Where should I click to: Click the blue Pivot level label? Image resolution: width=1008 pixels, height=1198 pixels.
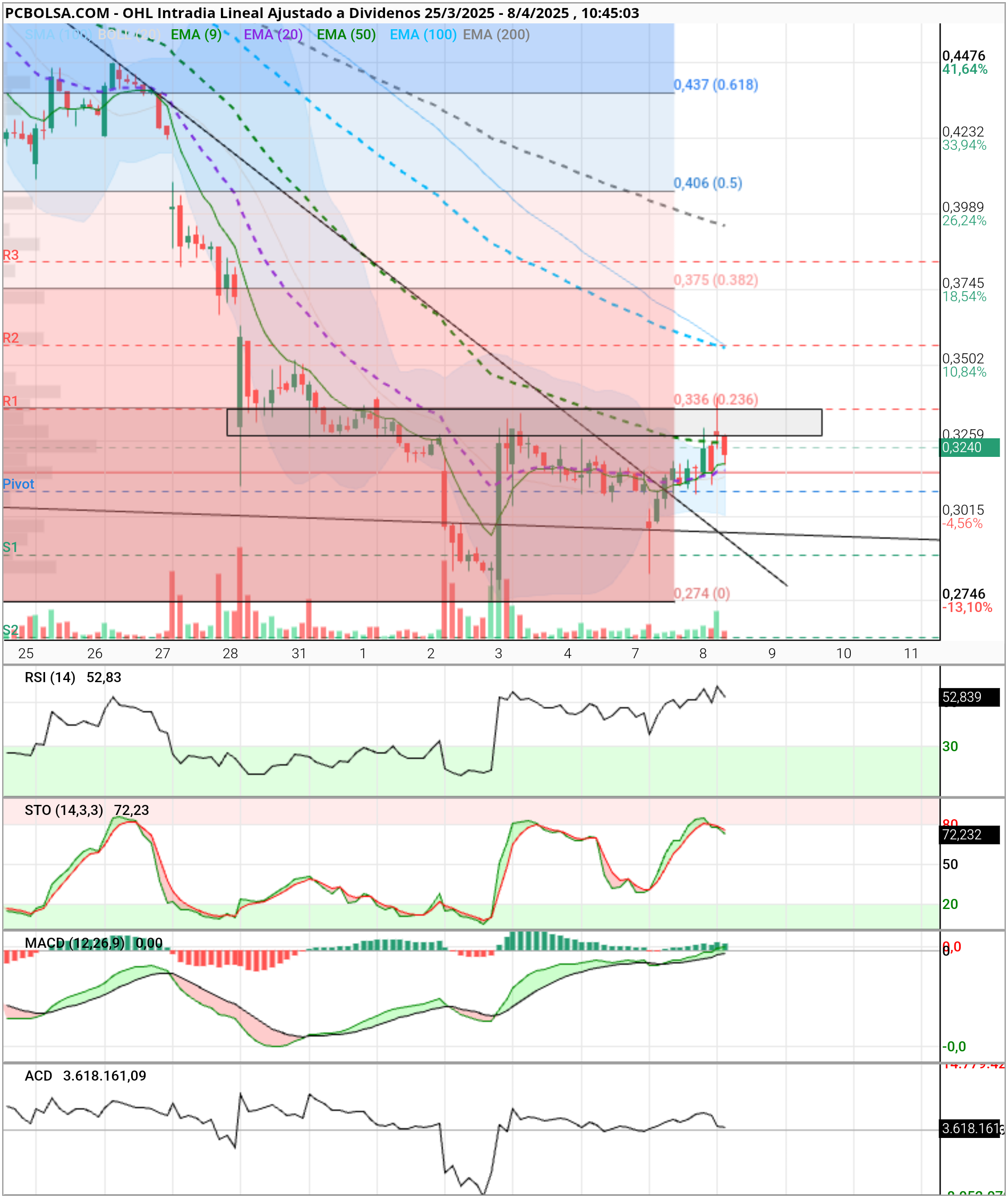pos(18,484)
